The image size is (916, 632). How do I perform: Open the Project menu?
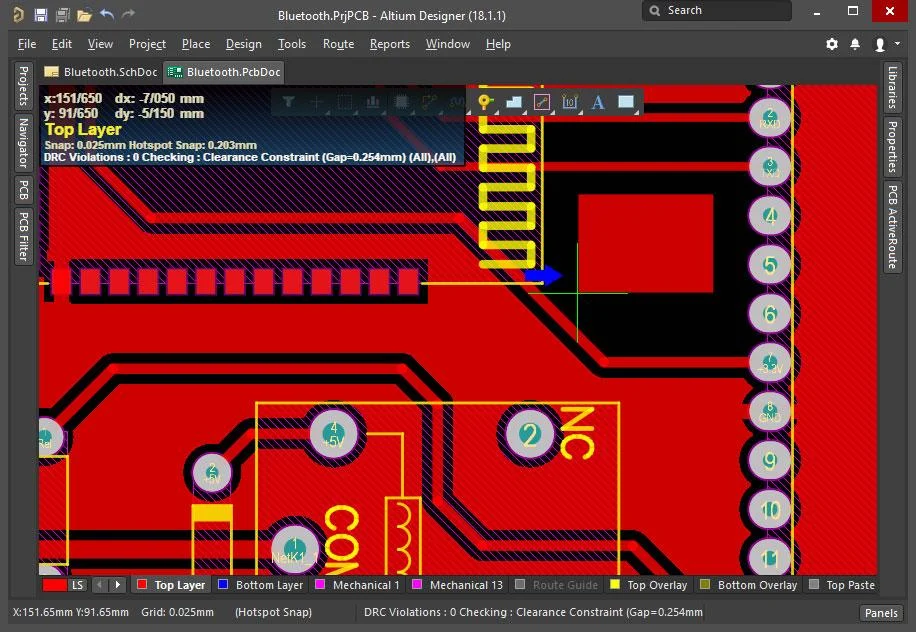(147, 44)
